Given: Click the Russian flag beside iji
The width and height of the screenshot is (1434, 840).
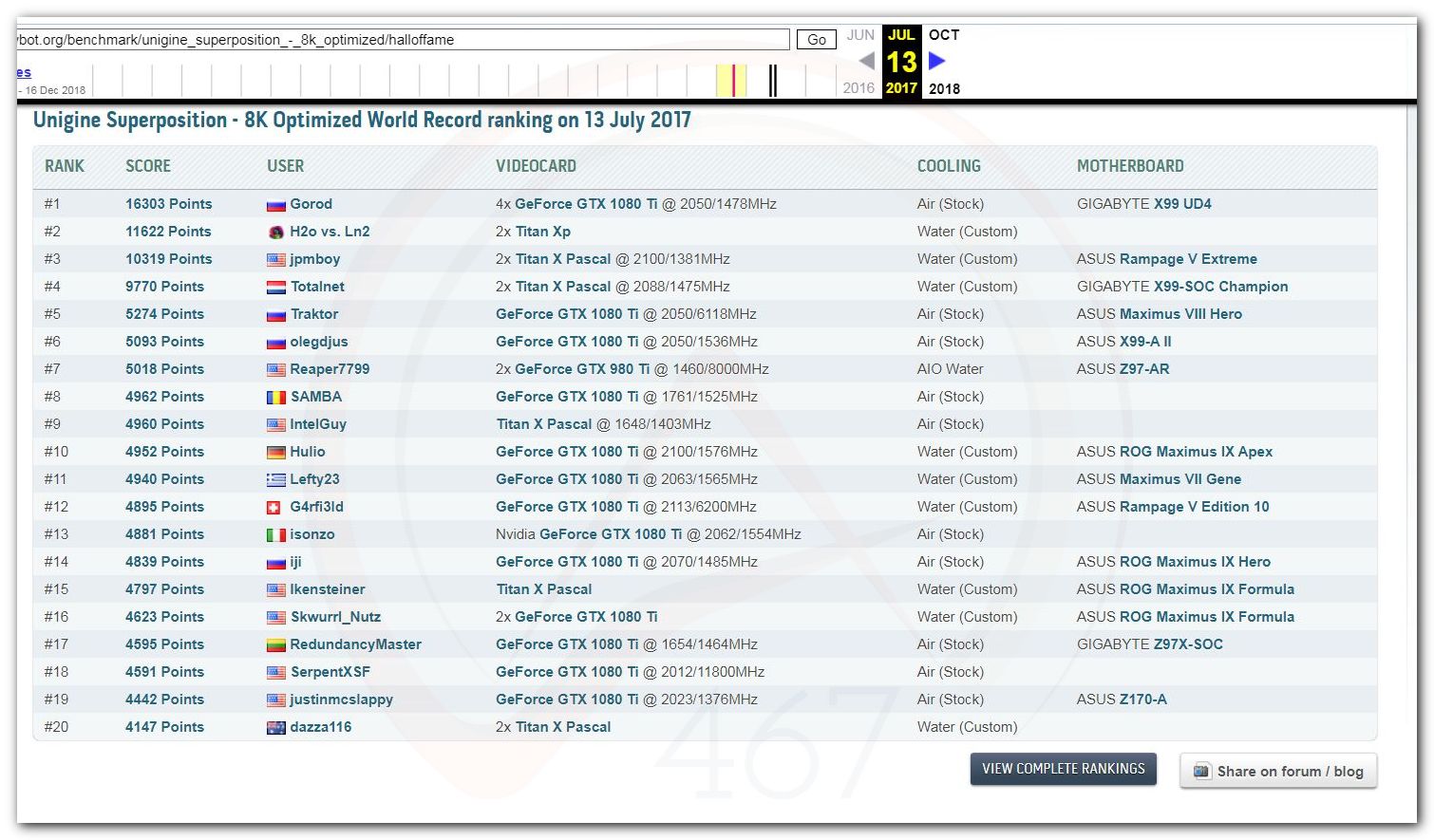Looking at the screenshot, I should point(276,563).
